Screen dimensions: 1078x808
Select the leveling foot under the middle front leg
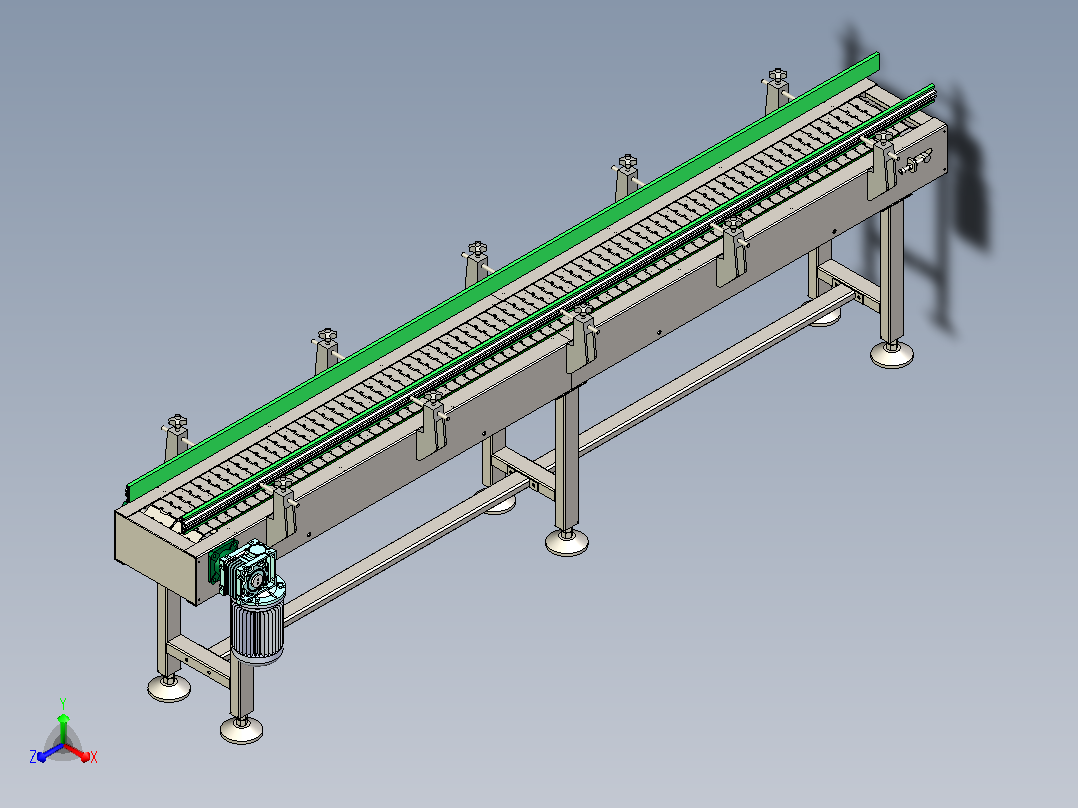point(566,542)
